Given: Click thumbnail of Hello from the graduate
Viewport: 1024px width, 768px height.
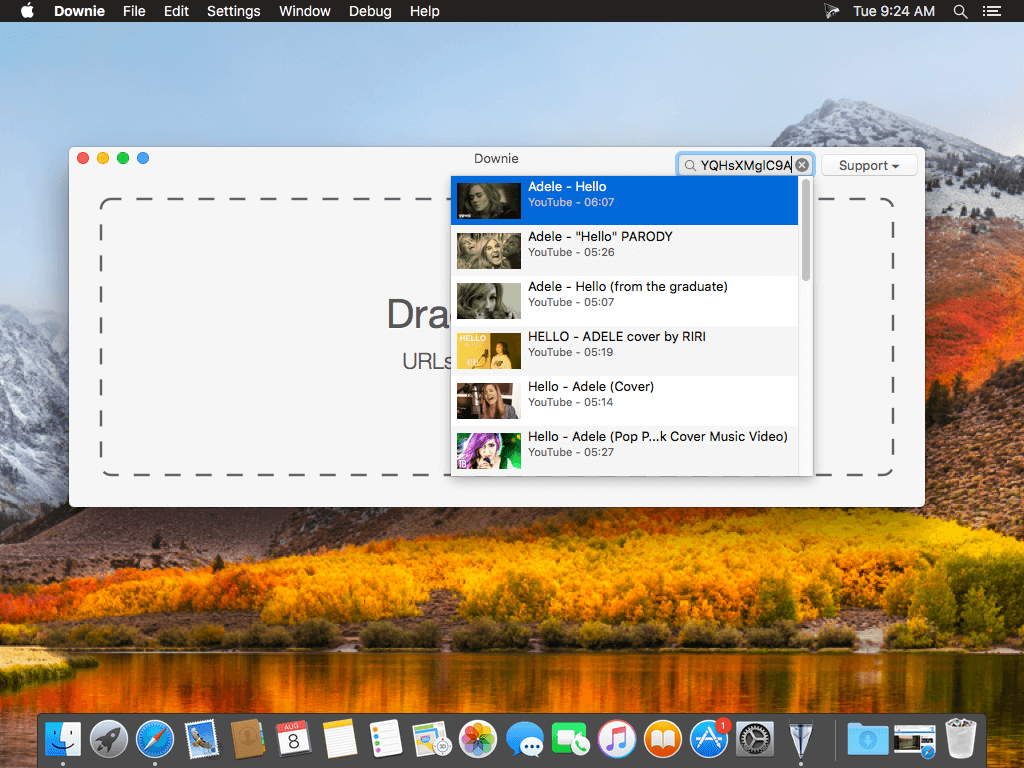Looking at the screenshot, I should (488, 300).
